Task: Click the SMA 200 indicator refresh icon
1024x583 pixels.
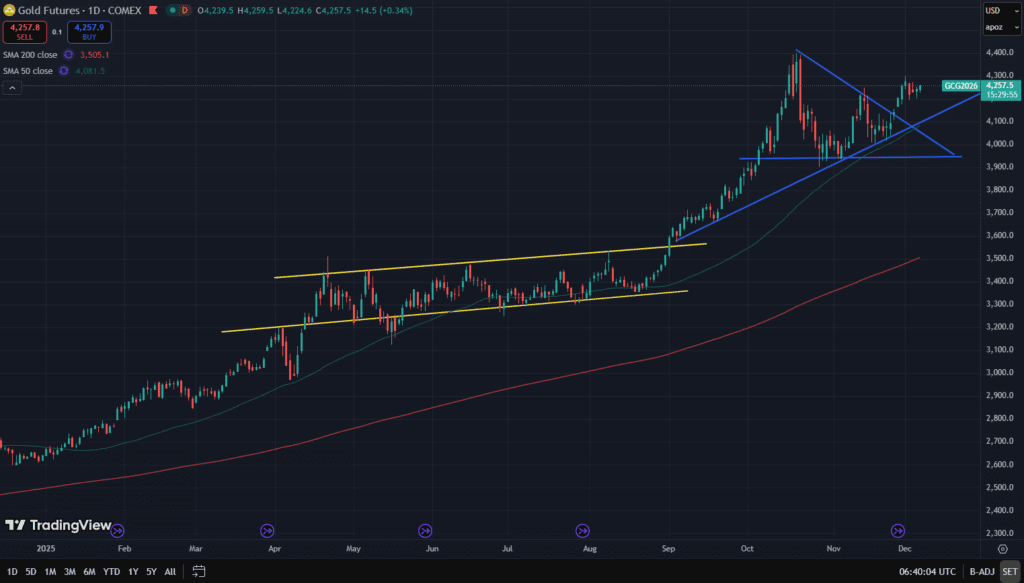Action: pos(69,55)
